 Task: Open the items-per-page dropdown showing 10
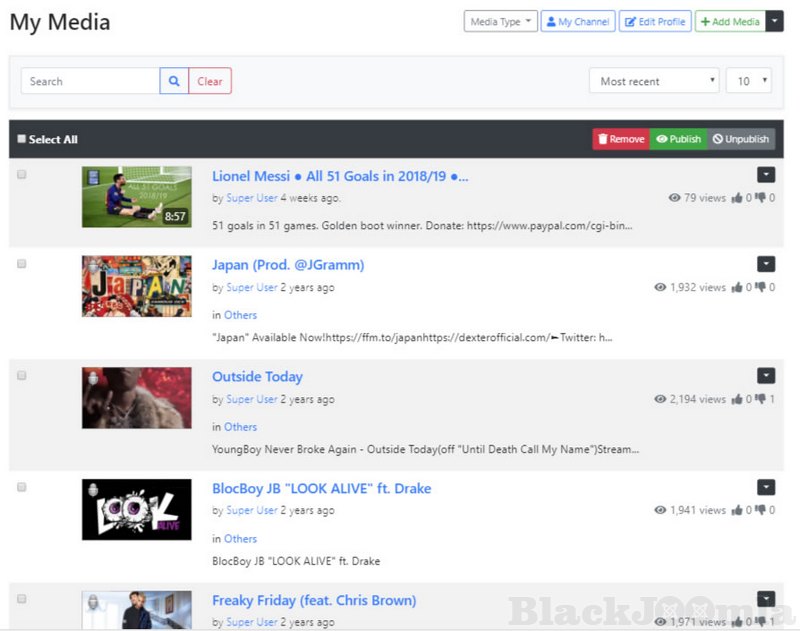pos(748,81)
